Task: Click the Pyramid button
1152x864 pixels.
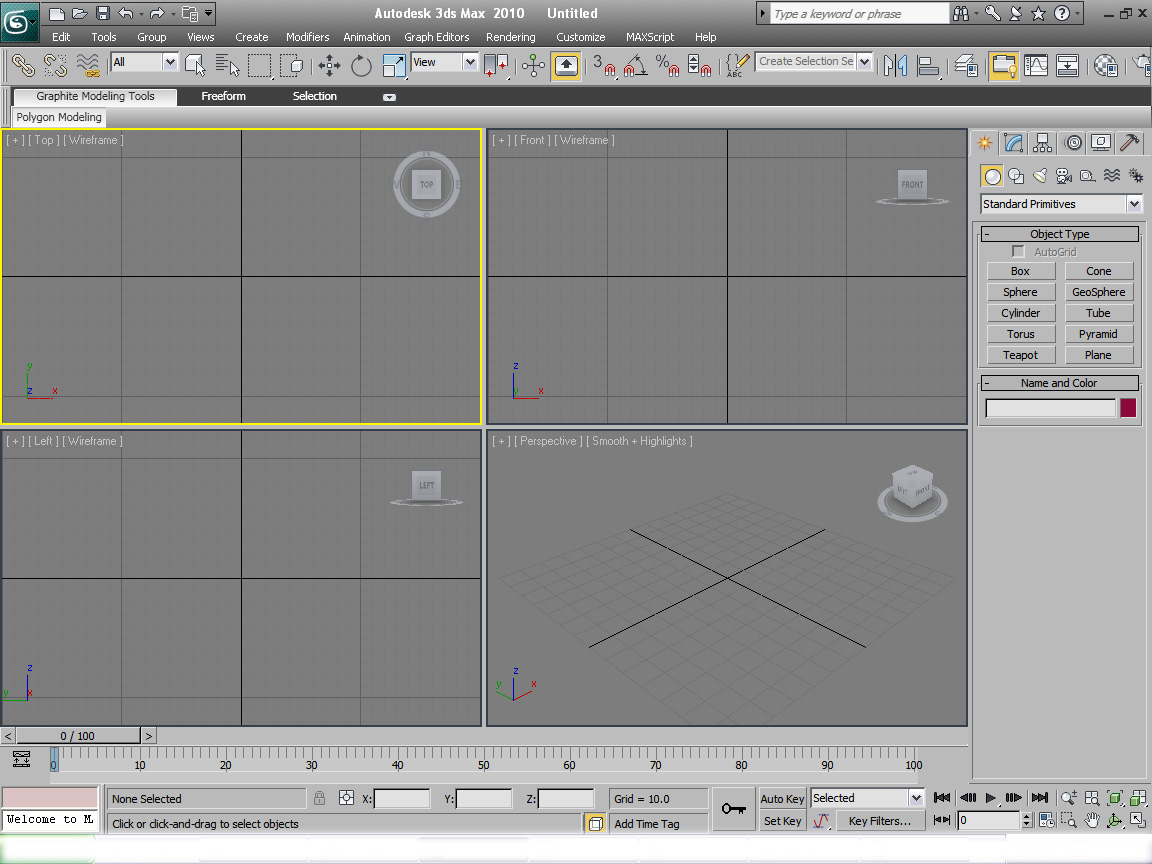Action: click(1098, 334)
